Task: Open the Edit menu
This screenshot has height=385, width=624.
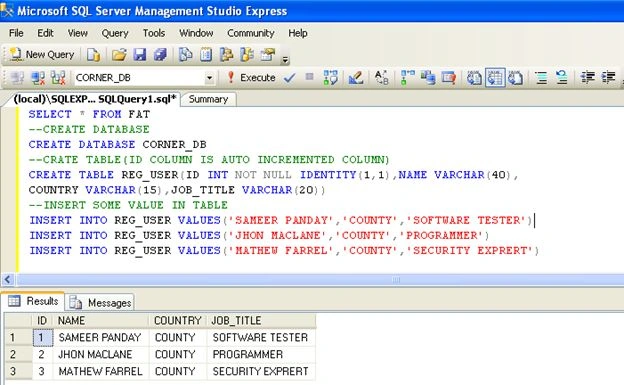Action: [x=45, y=33]
